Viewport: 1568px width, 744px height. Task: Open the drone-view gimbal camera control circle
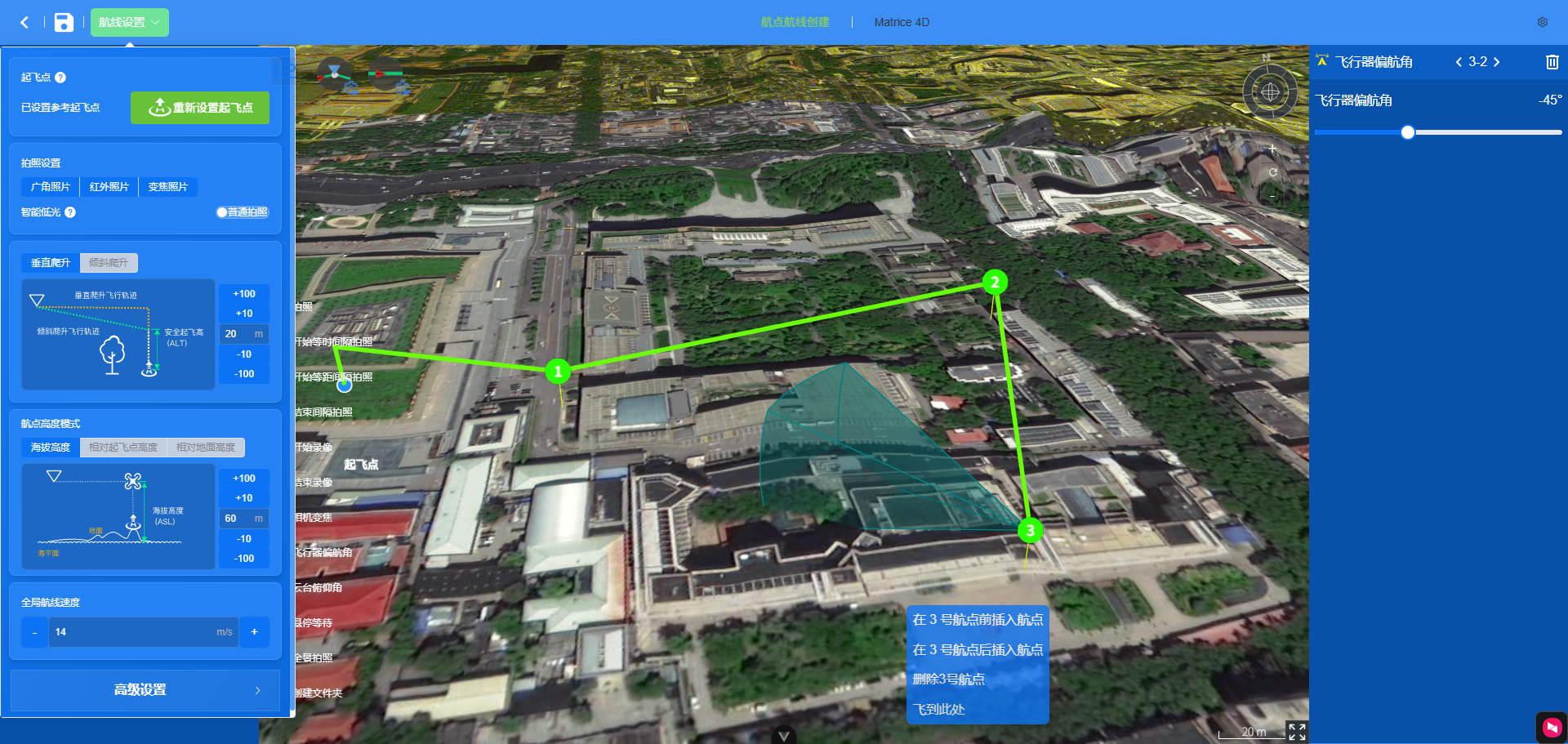click(x=335, y=74)
